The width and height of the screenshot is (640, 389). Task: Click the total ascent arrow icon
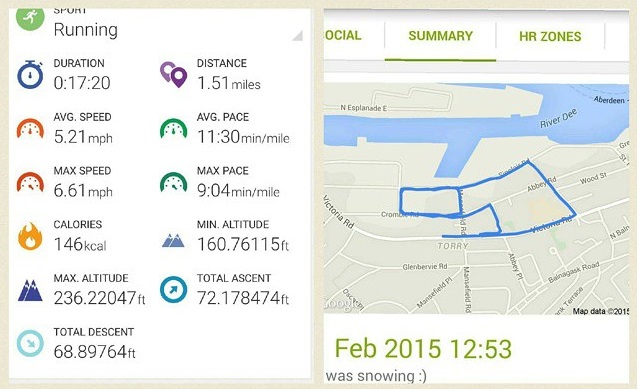173,290
